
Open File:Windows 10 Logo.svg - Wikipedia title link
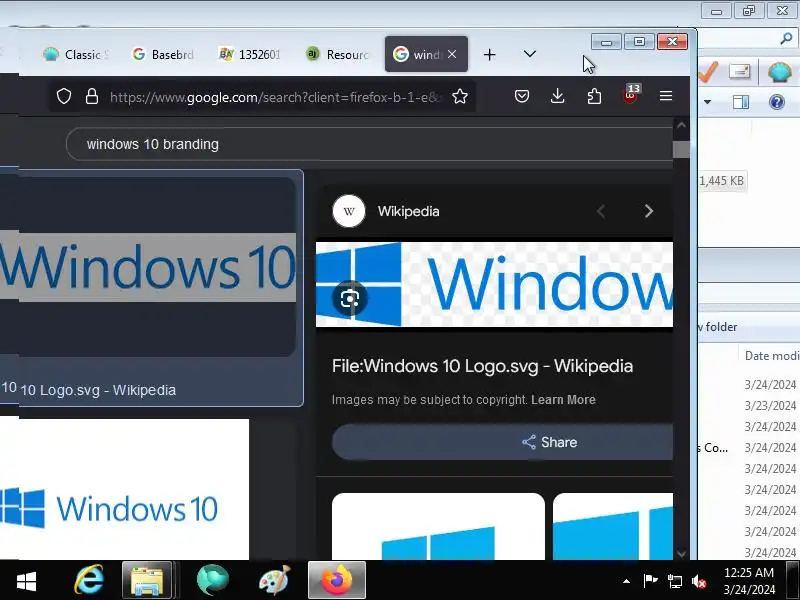coord(482,366)
